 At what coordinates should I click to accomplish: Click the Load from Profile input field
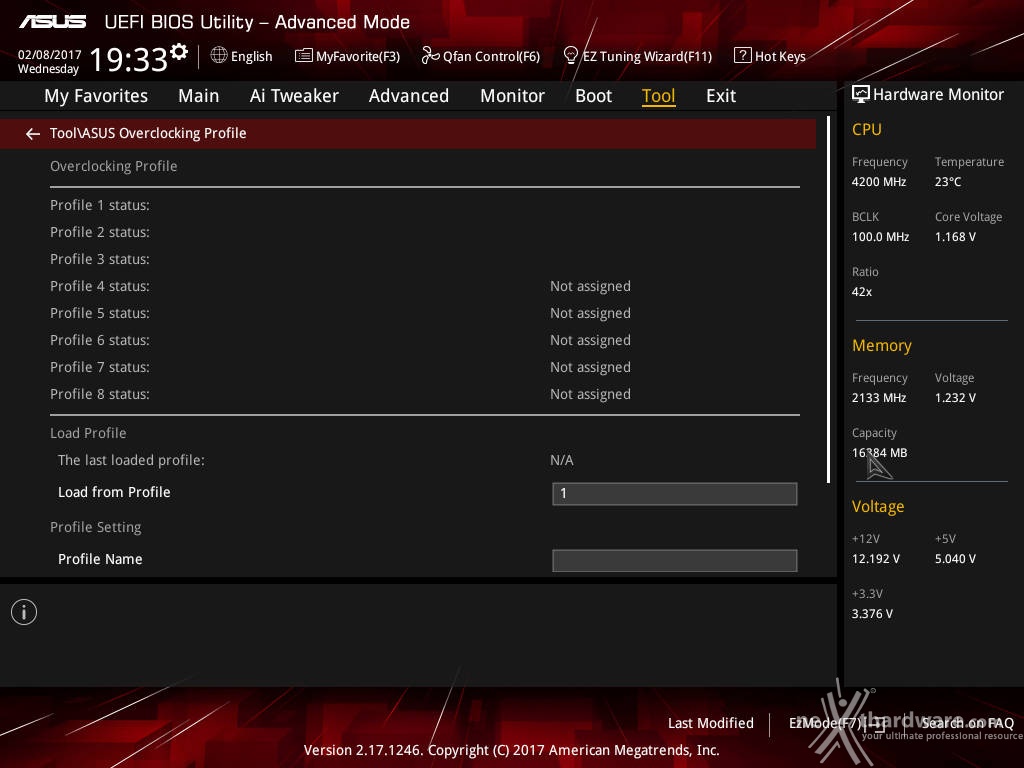(675, 494)
